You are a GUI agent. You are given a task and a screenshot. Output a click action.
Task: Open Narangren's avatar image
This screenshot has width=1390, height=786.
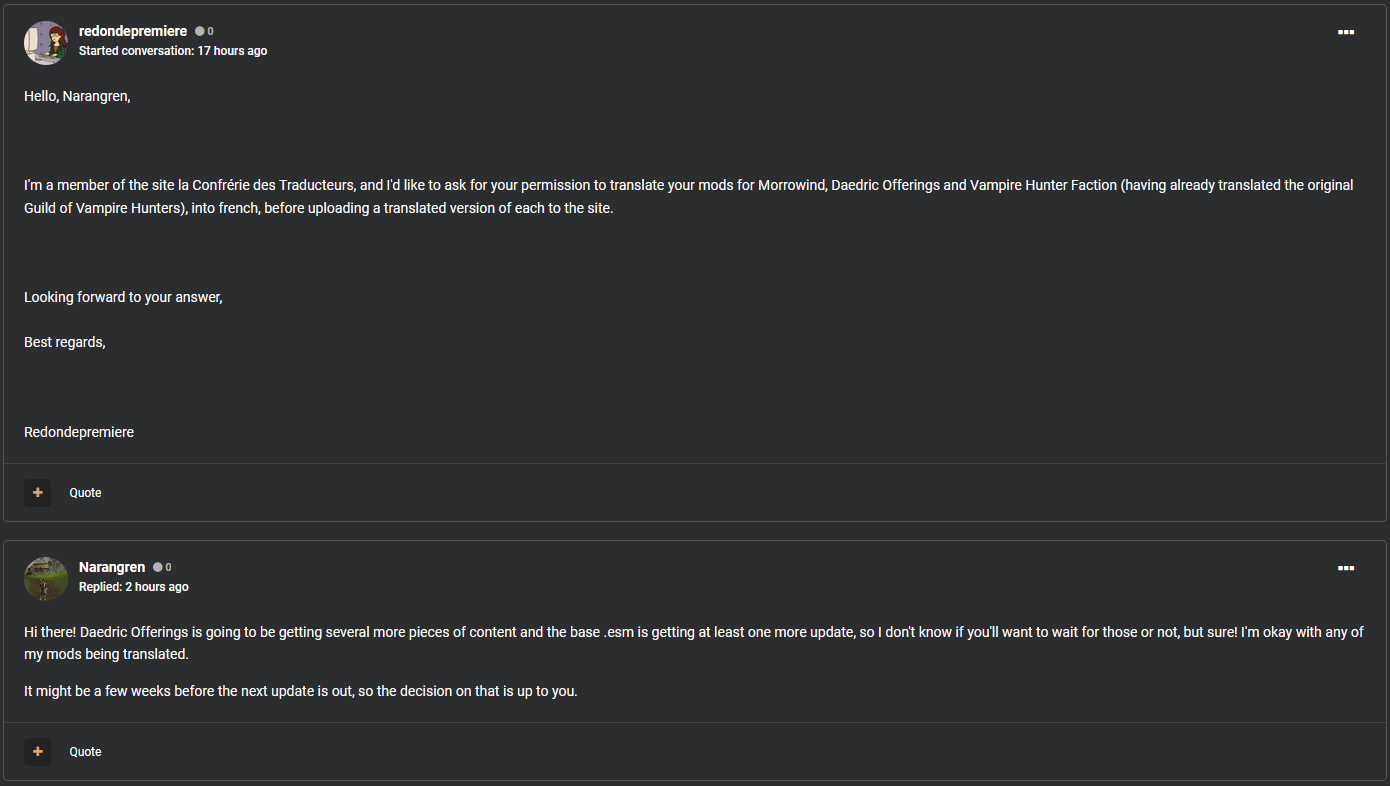(x=46, y=579)
